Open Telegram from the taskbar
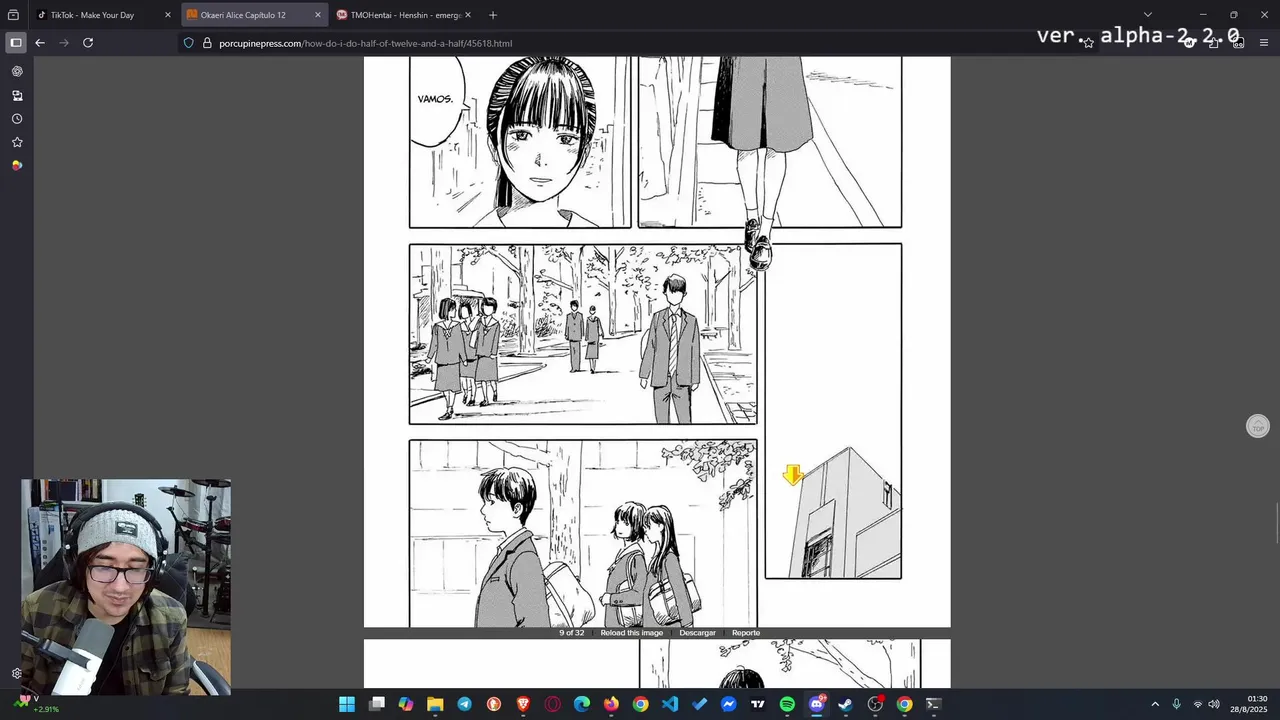Image resolution: width=1280 pixels, height=720 pixels. point(464,704)
